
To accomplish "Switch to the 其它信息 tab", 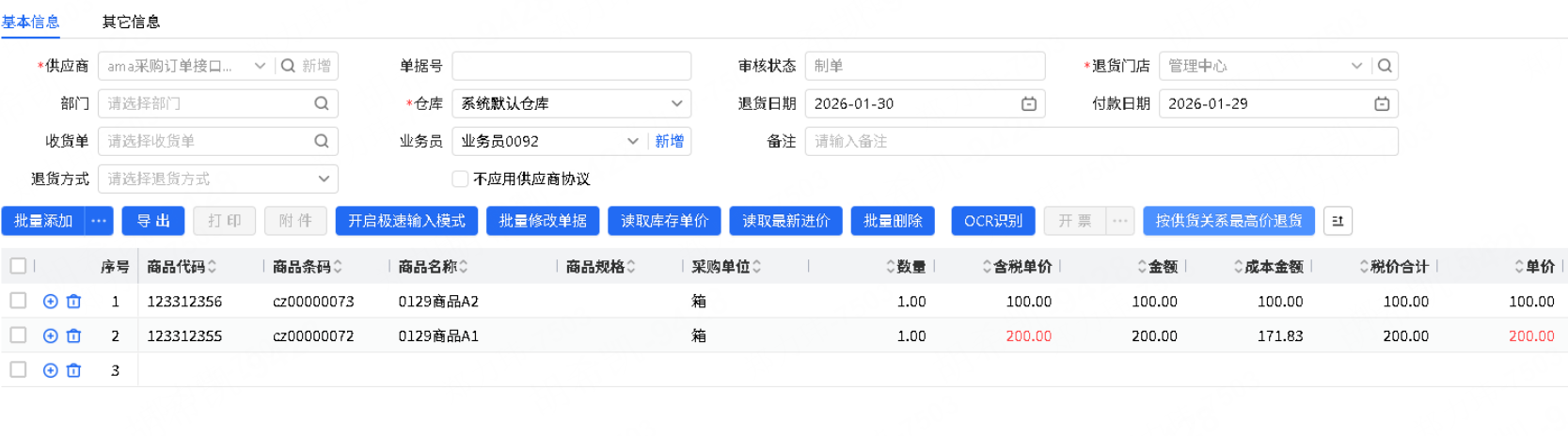I will 131,22.
